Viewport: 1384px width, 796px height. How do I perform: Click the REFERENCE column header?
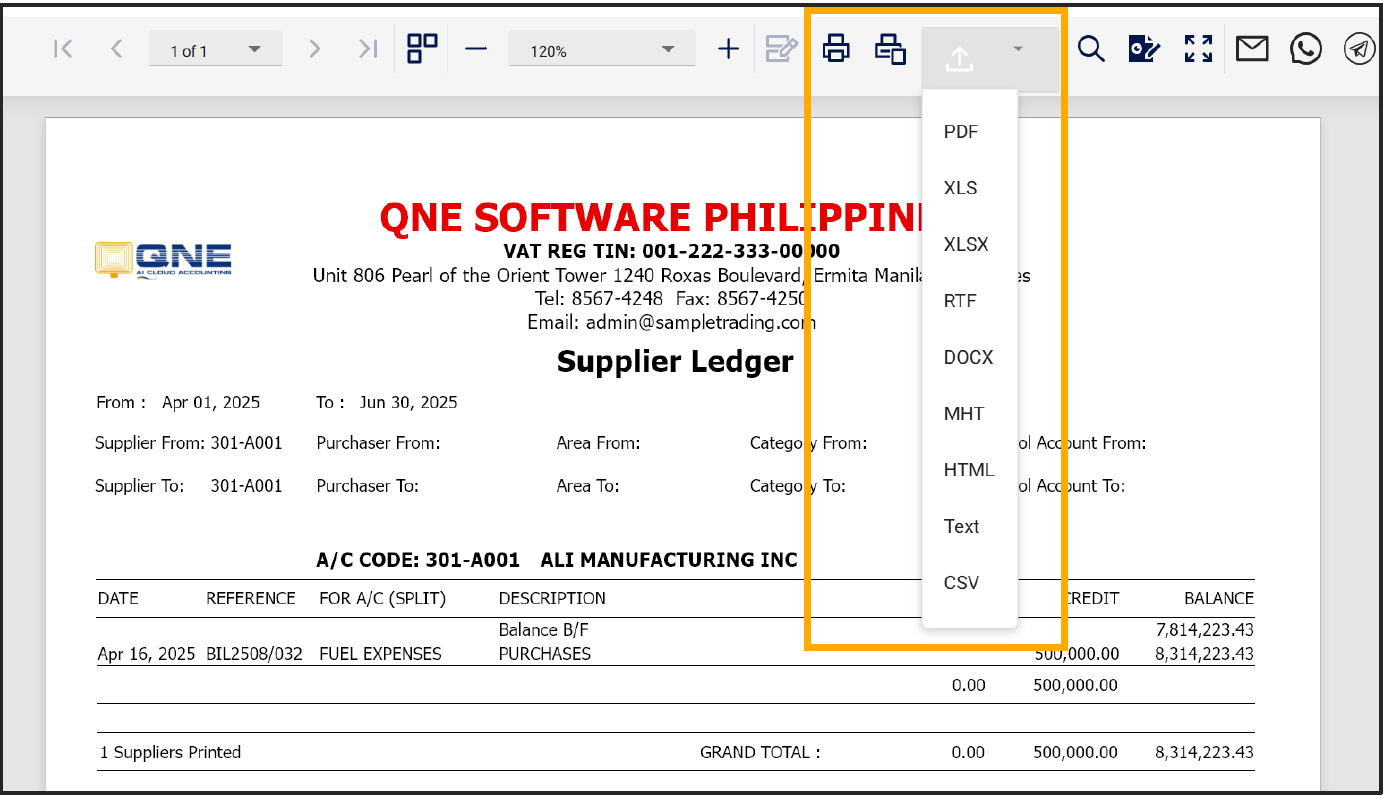pos(251,598)
